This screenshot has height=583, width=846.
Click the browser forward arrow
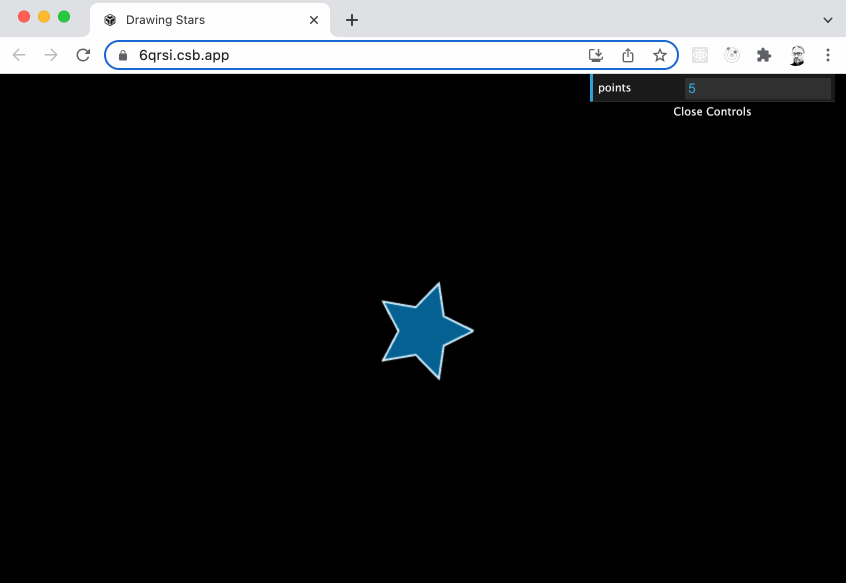[x=51, y=55]
